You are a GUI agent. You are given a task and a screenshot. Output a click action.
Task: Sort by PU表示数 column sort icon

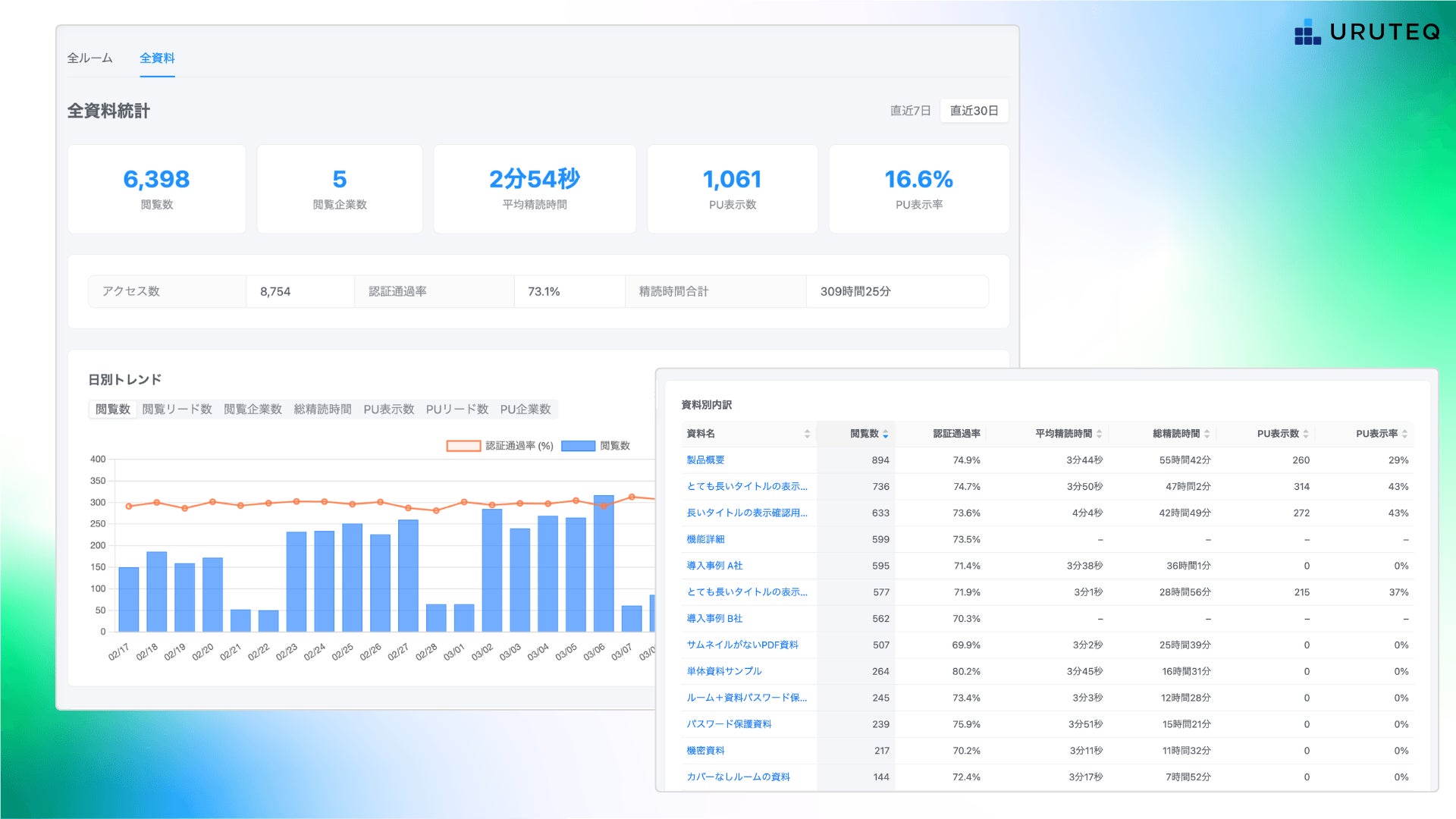pos(1306,434)
